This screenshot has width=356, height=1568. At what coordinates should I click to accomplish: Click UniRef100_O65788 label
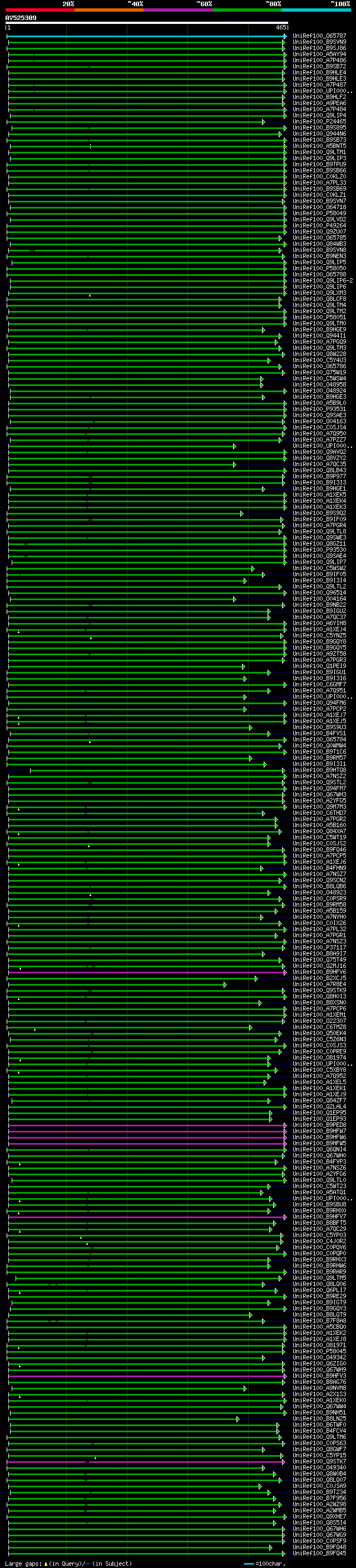point(319,275)
